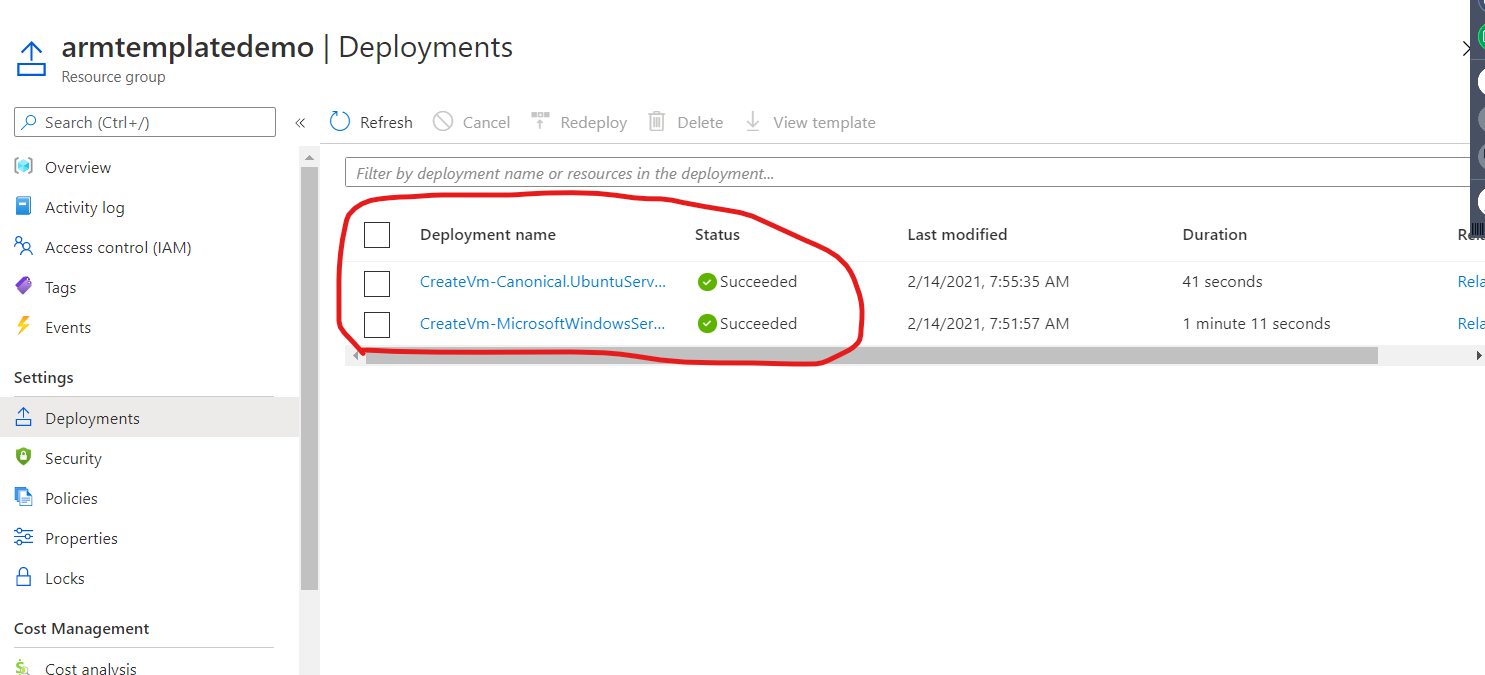Click the Cancel circle icon
The image size is (1485, 675).
(443, 121)
